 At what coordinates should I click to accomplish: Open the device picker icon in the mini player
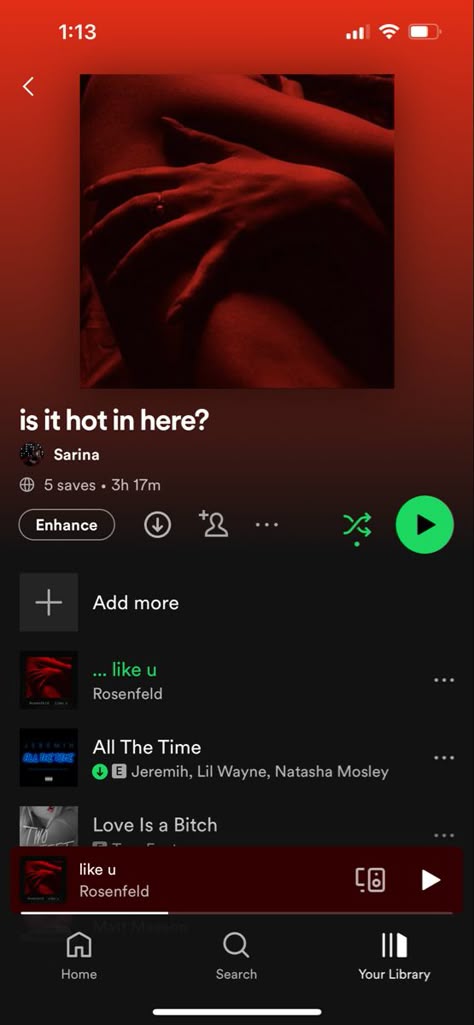[370, 880]
